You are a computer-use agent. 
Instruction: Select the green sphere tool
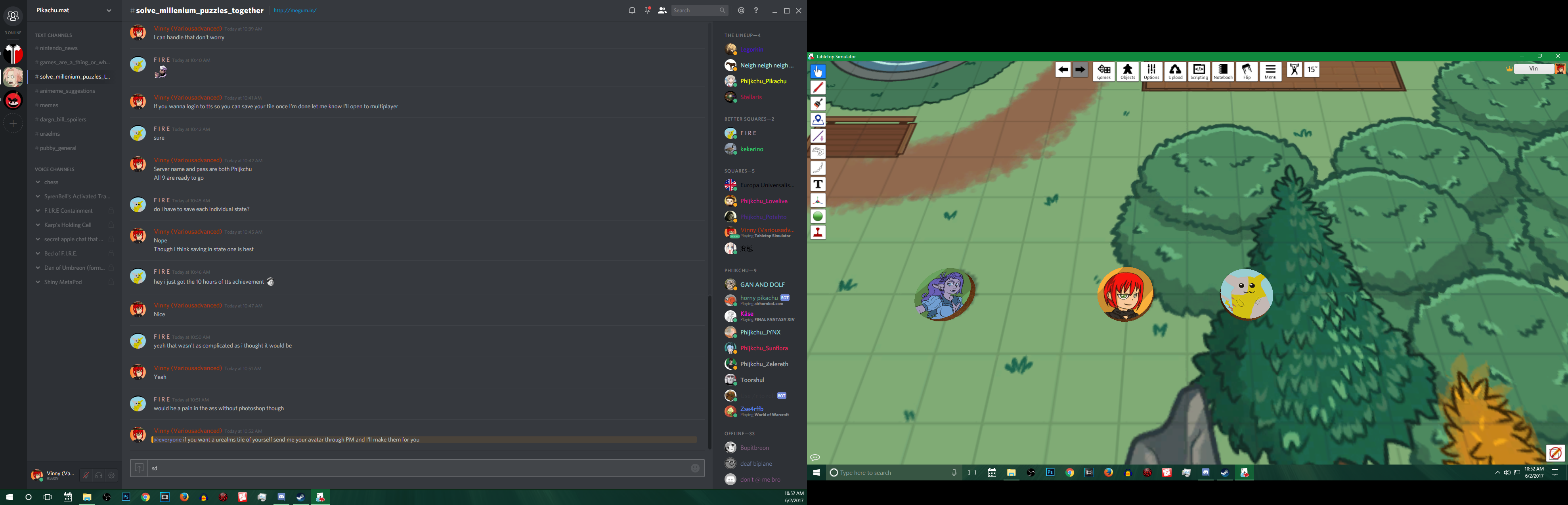click(x=817, y=216)
